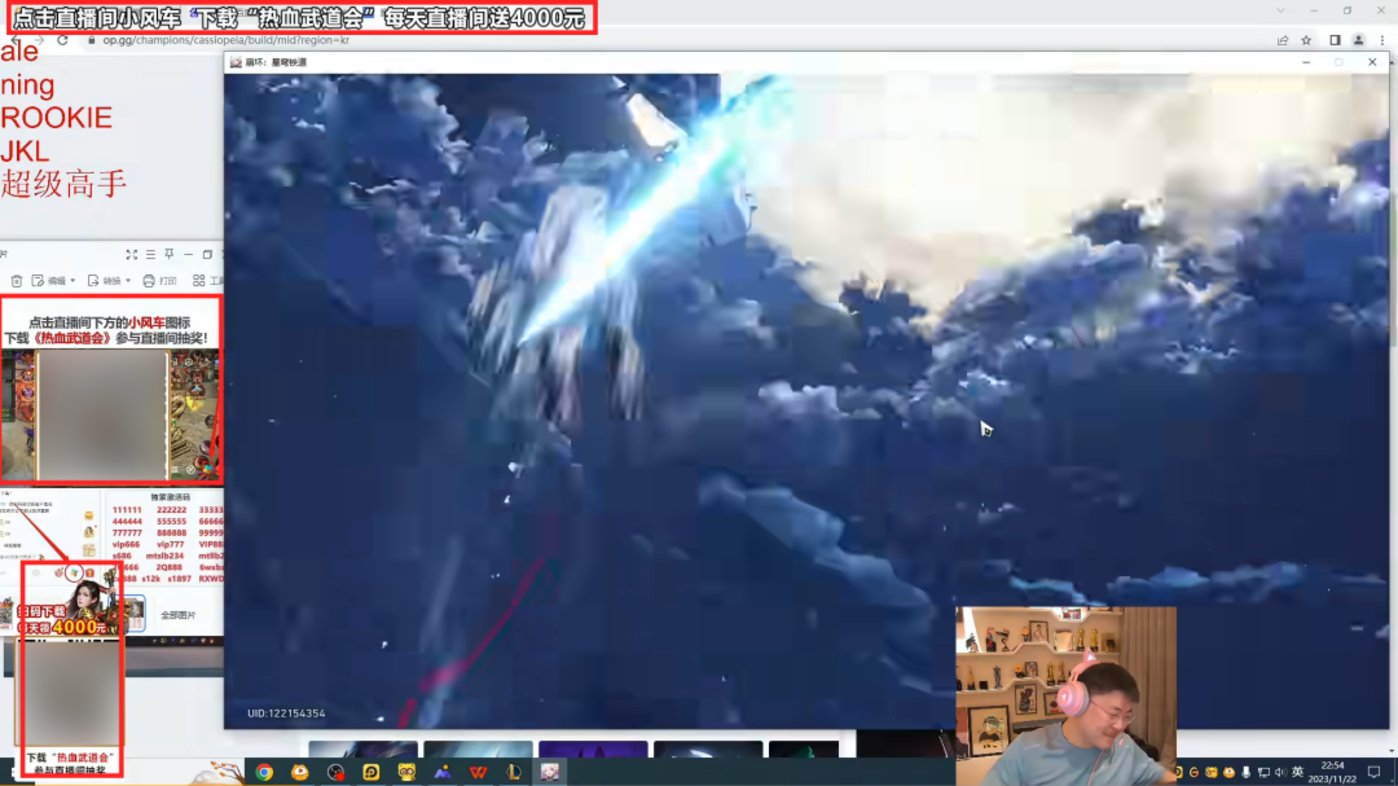Open the fullscreen arrows icon in image viewer
The height and width of the screenshot is (786, 1398).
[x=131, y=255]
